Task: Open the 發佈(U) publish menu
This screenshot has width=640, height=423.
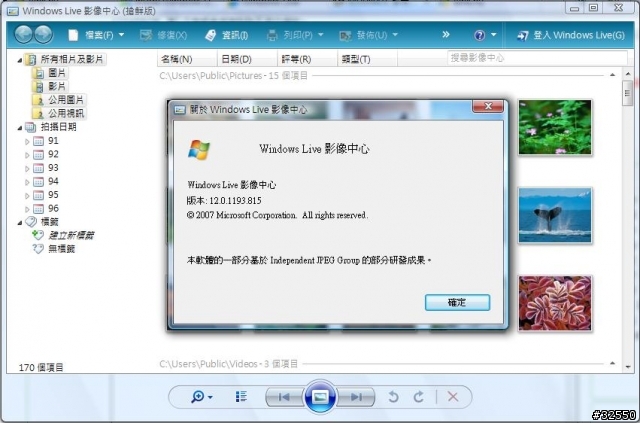Action: [369, 35]
